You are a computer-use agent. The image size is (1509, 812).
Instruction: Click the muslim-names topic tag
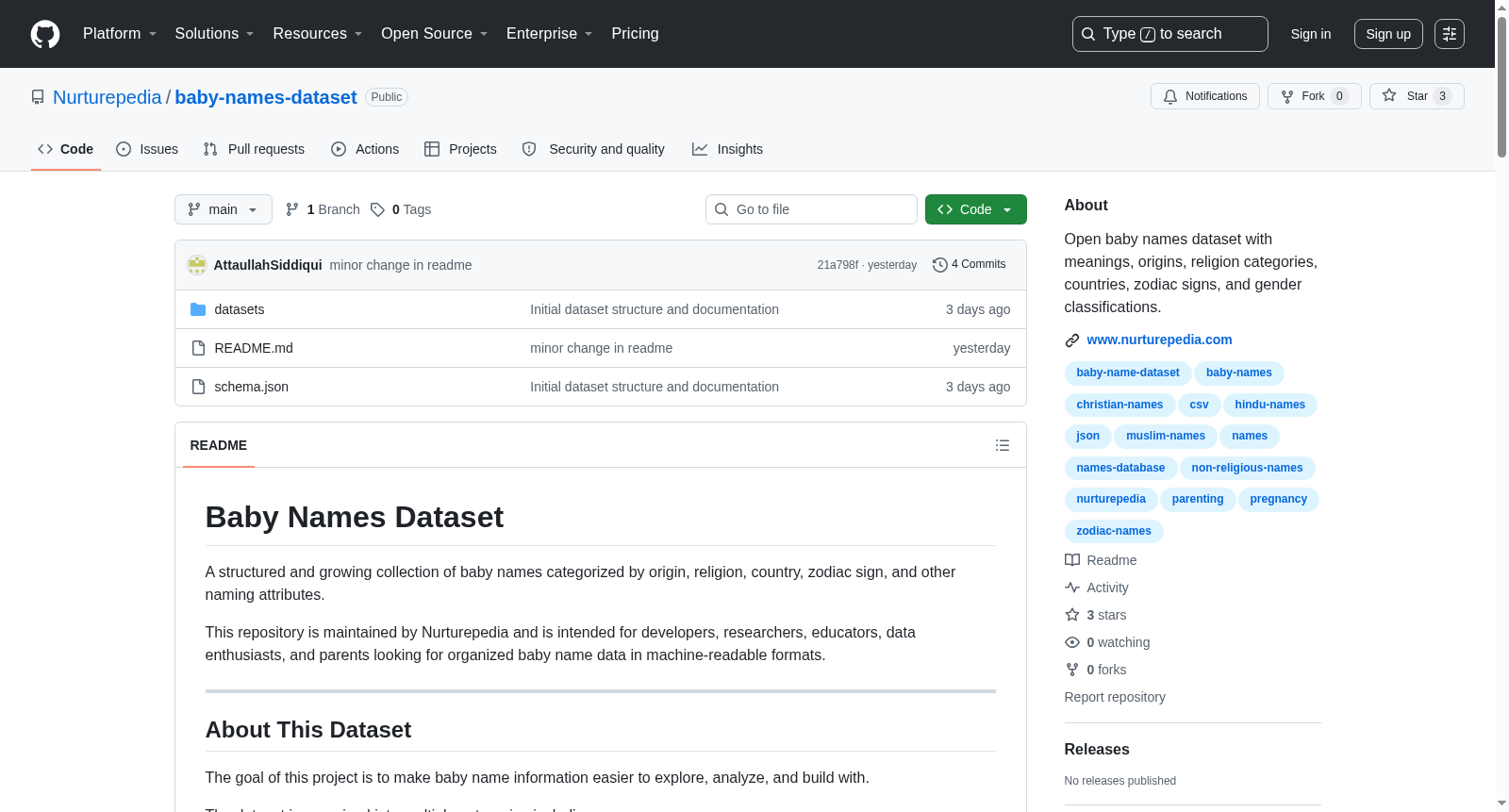coord(1166,436)
